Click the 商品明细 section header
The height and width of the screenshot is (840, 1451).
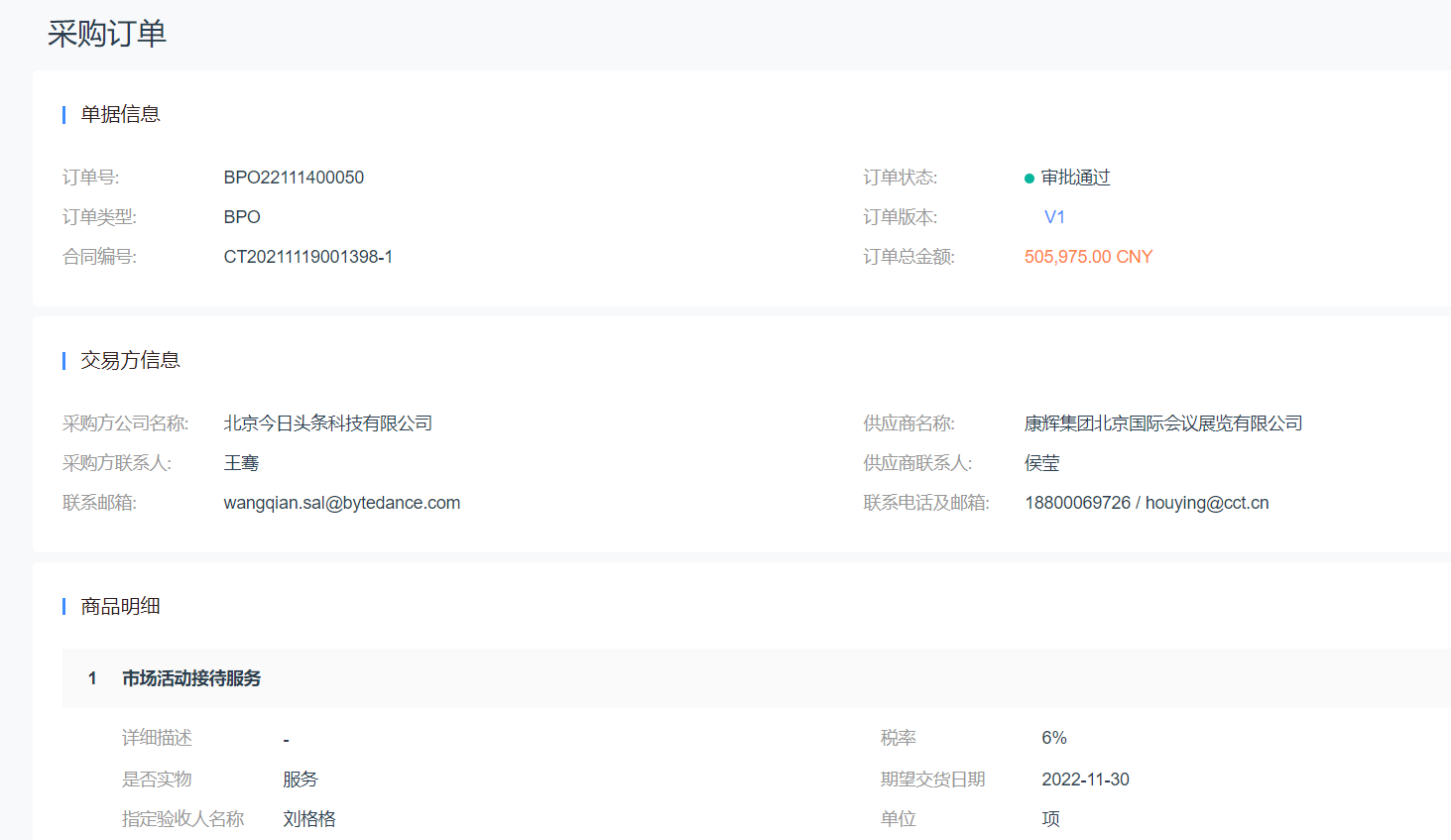(x=120, y=606)
